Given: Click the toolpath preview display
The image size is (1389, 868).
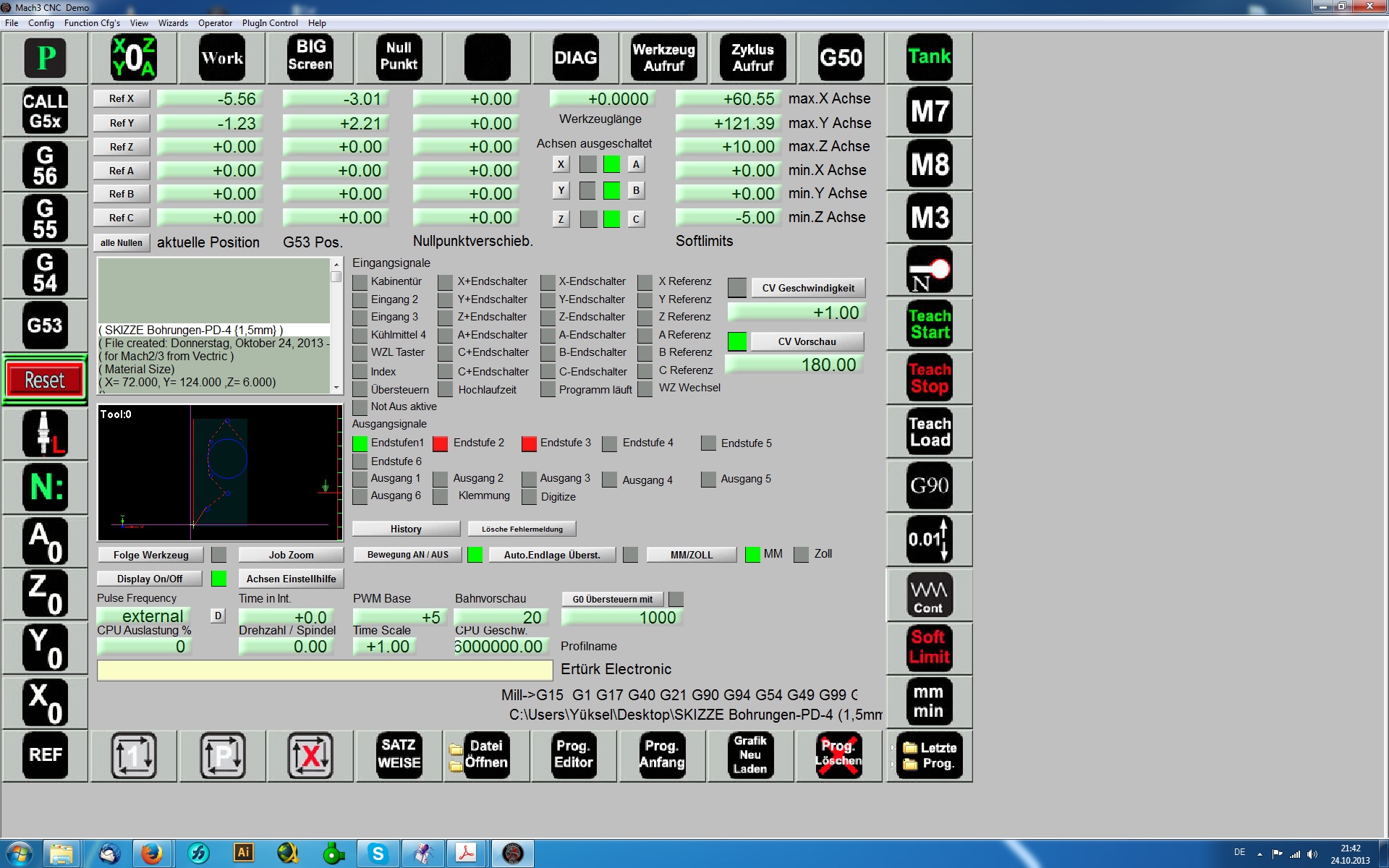Looking at the screenshot, I should tap(220, 472).
